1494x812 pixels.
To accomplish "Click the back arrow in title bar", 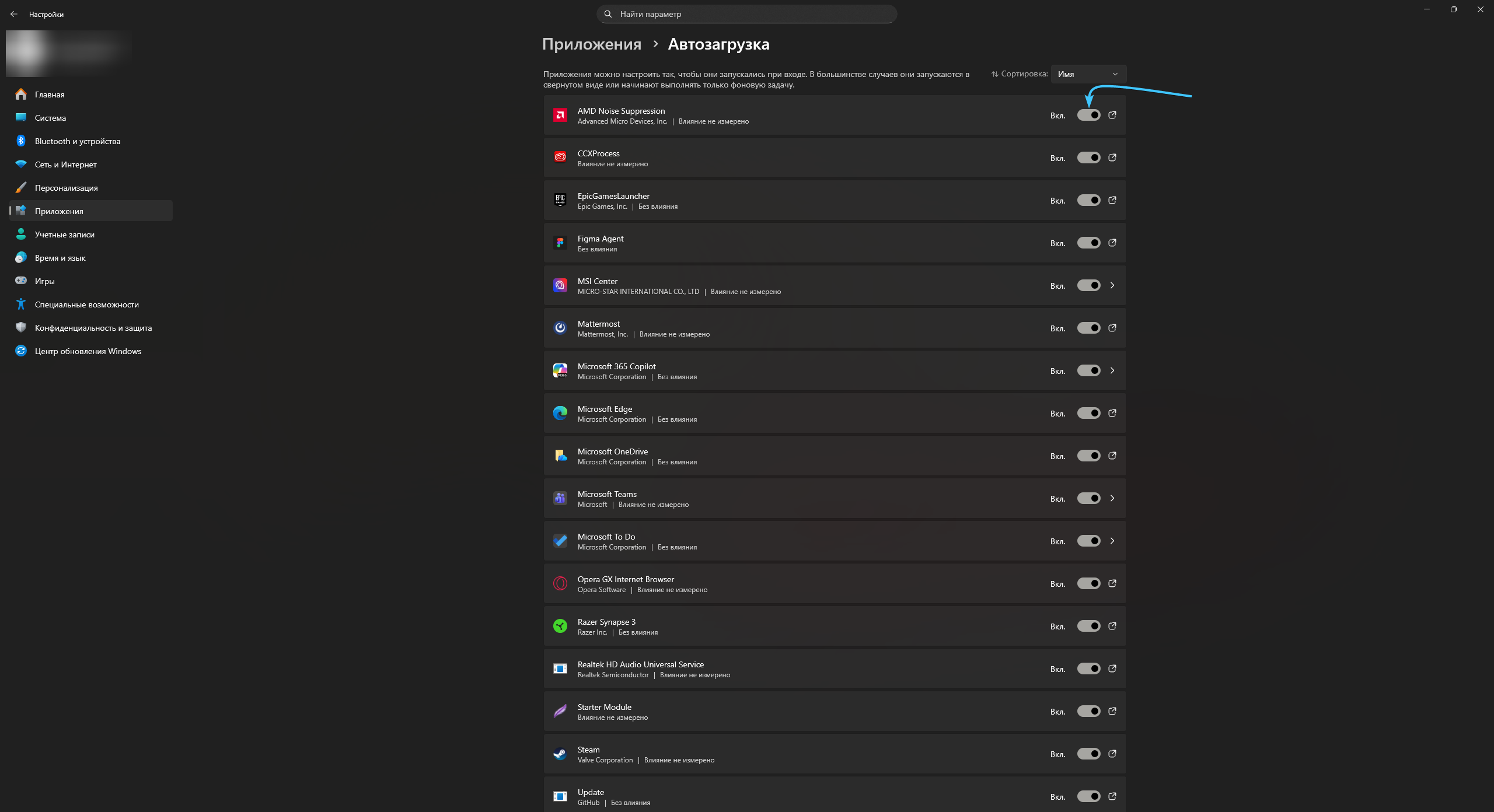I will click(x=14, y=14).
